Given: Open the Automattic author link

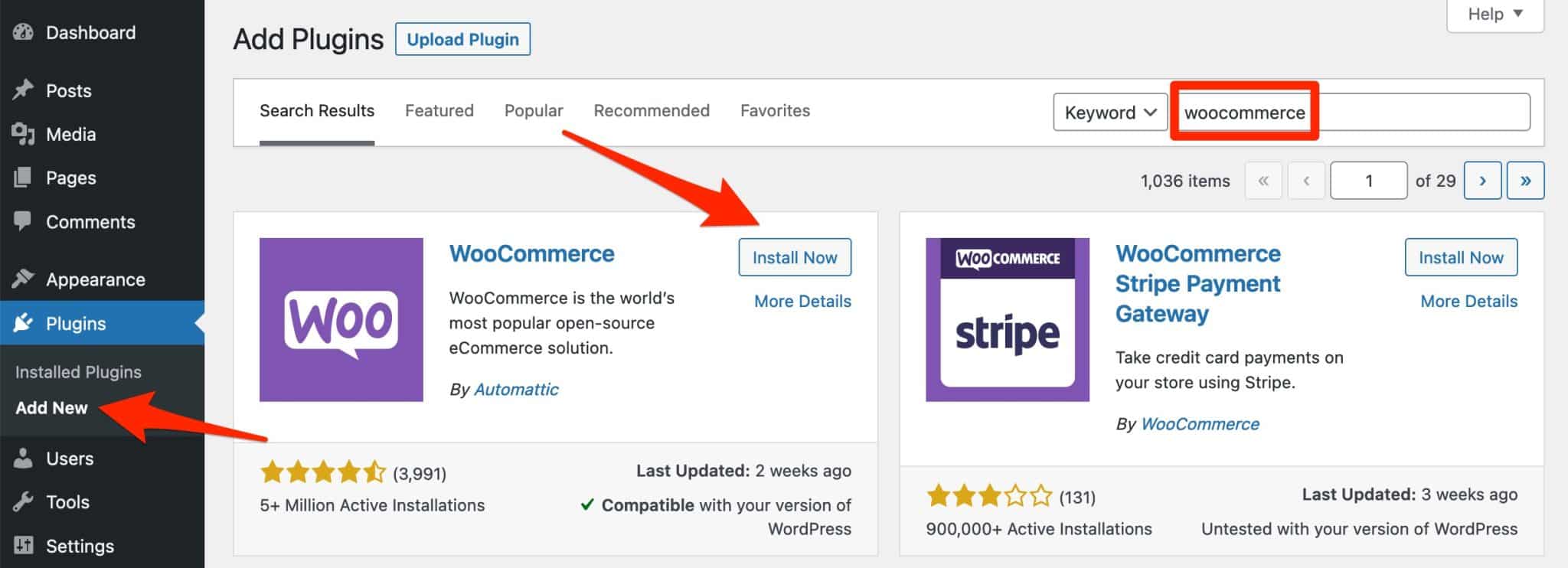Looking at the screenshot, I should point(516,390).
